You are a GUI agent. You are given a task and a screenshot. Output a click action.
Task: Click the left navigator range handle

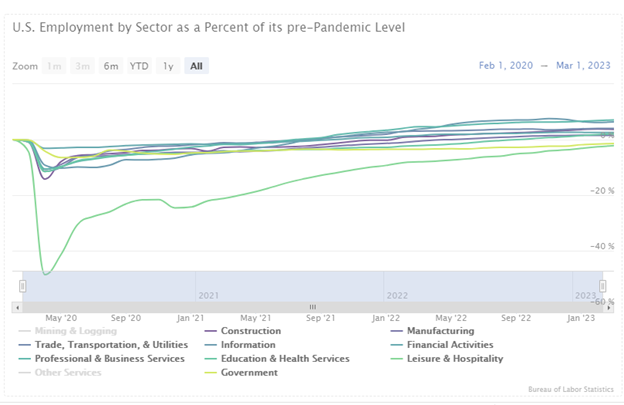(x=22, y=286)
